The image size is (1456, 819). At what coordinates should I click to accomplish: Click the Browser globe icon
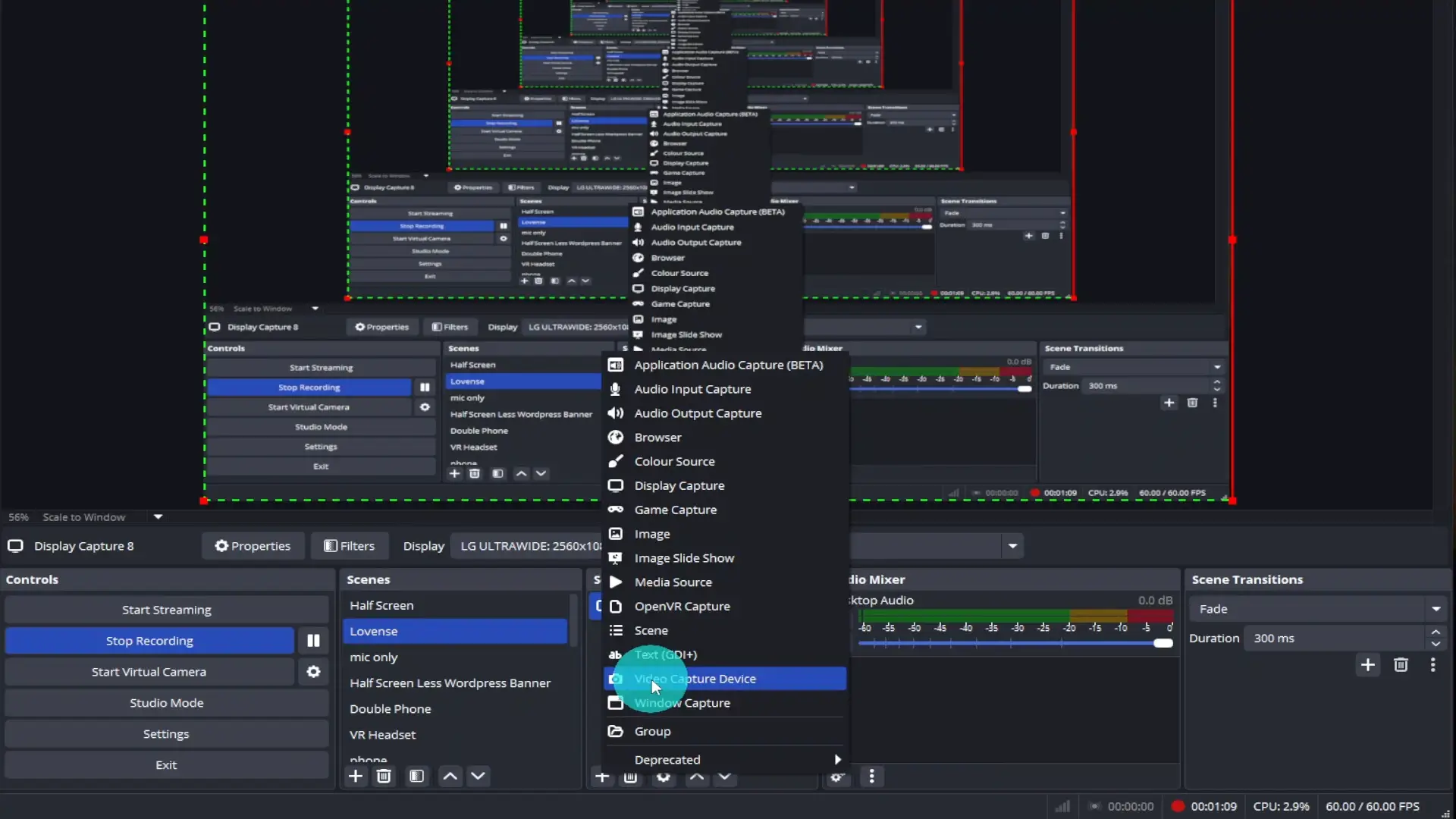[x=616, y=438]
